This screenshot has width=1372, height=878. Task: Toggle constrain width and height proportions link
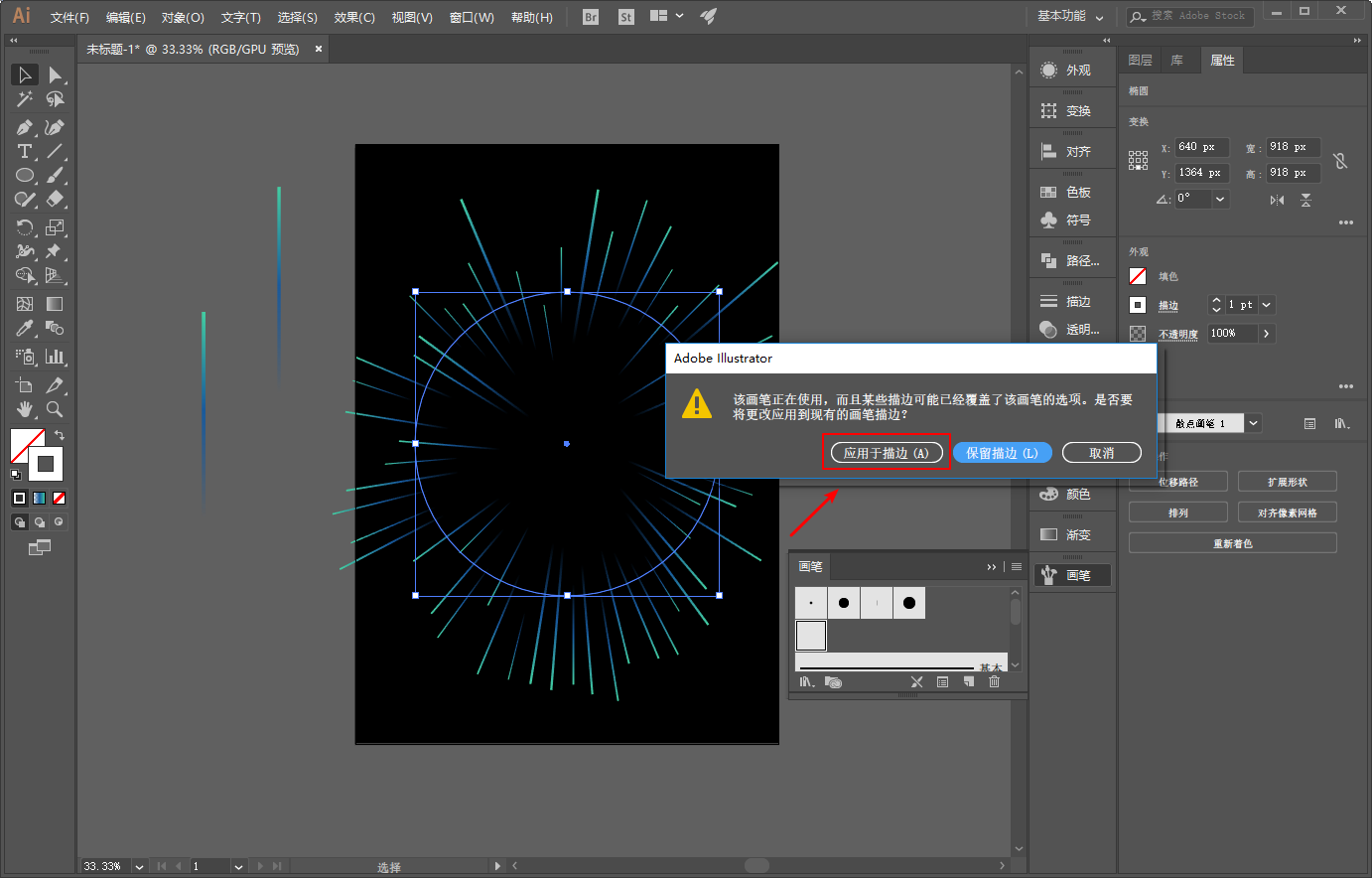click(x=1340, y=160)
